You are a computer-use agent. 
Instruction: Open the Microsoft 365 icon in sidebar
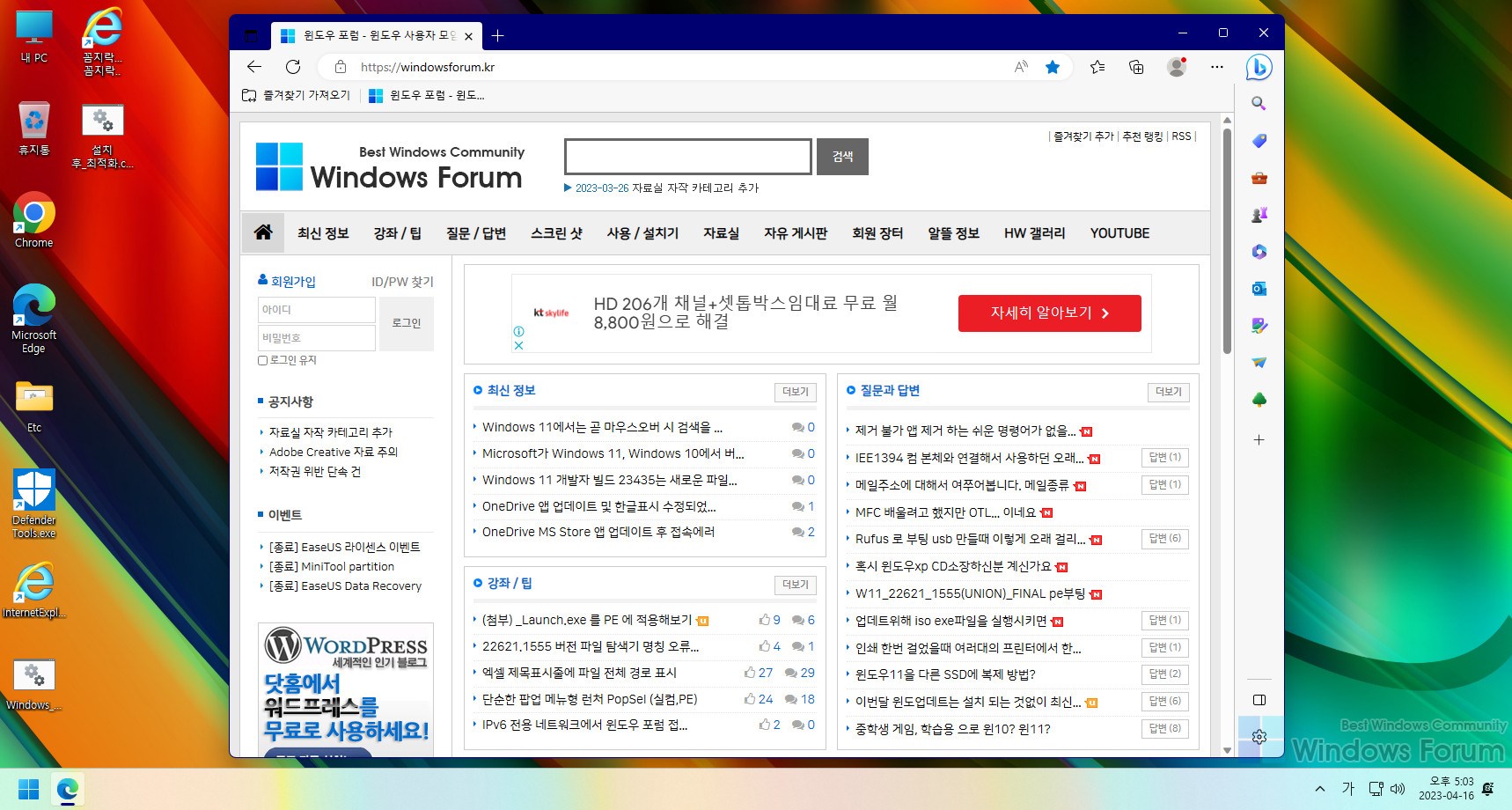(x=1259, y=252)
